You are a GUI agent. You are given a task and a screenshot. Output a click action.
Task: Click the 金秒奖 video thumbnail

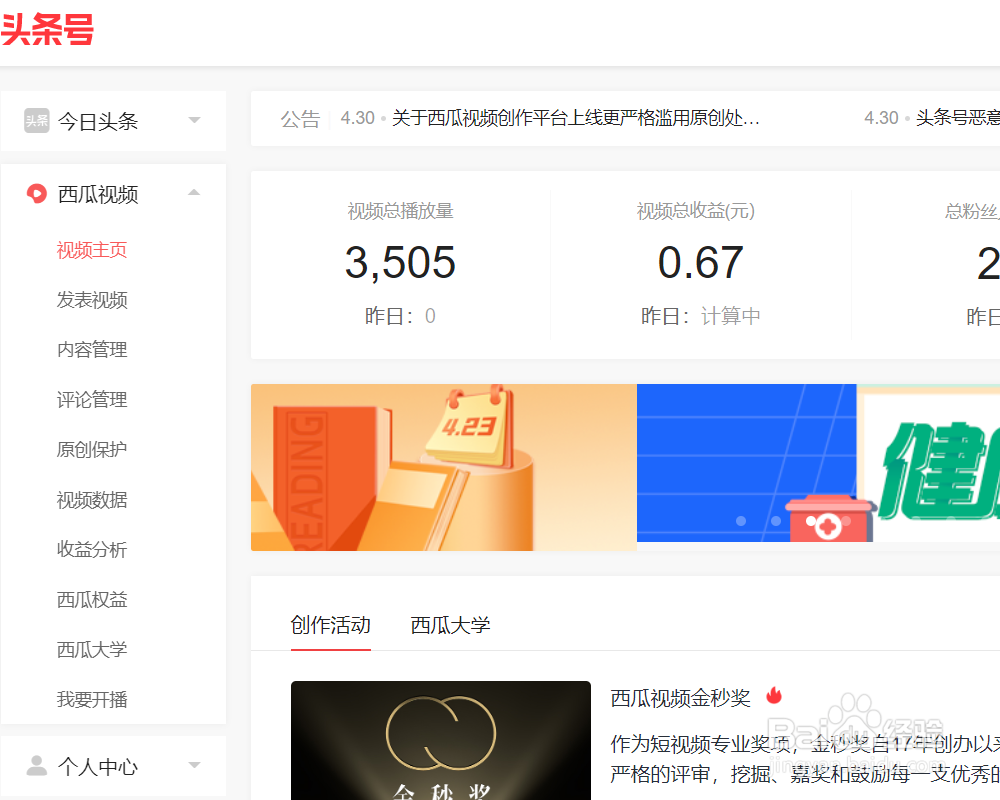pos(440,740)
